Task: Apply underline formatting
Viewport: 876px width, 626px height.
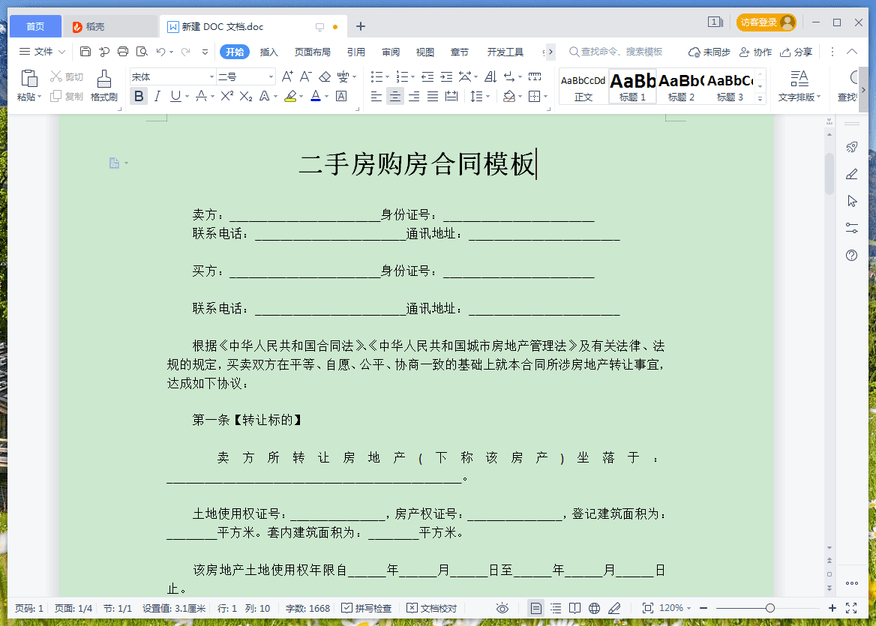Action: point(173,97)
